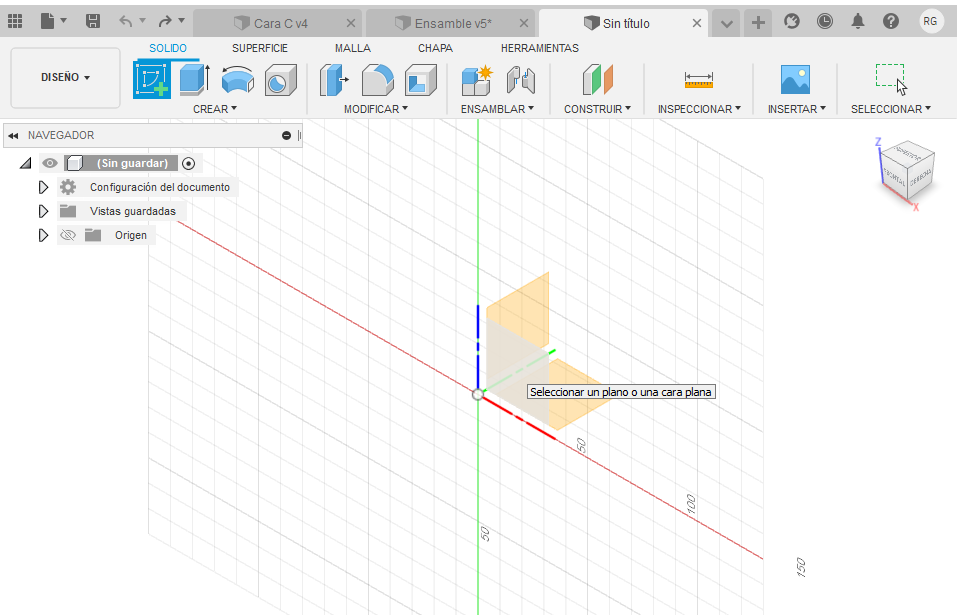957x615 pixels.
Task: Select the New Component tool
Action: (477, 80)
